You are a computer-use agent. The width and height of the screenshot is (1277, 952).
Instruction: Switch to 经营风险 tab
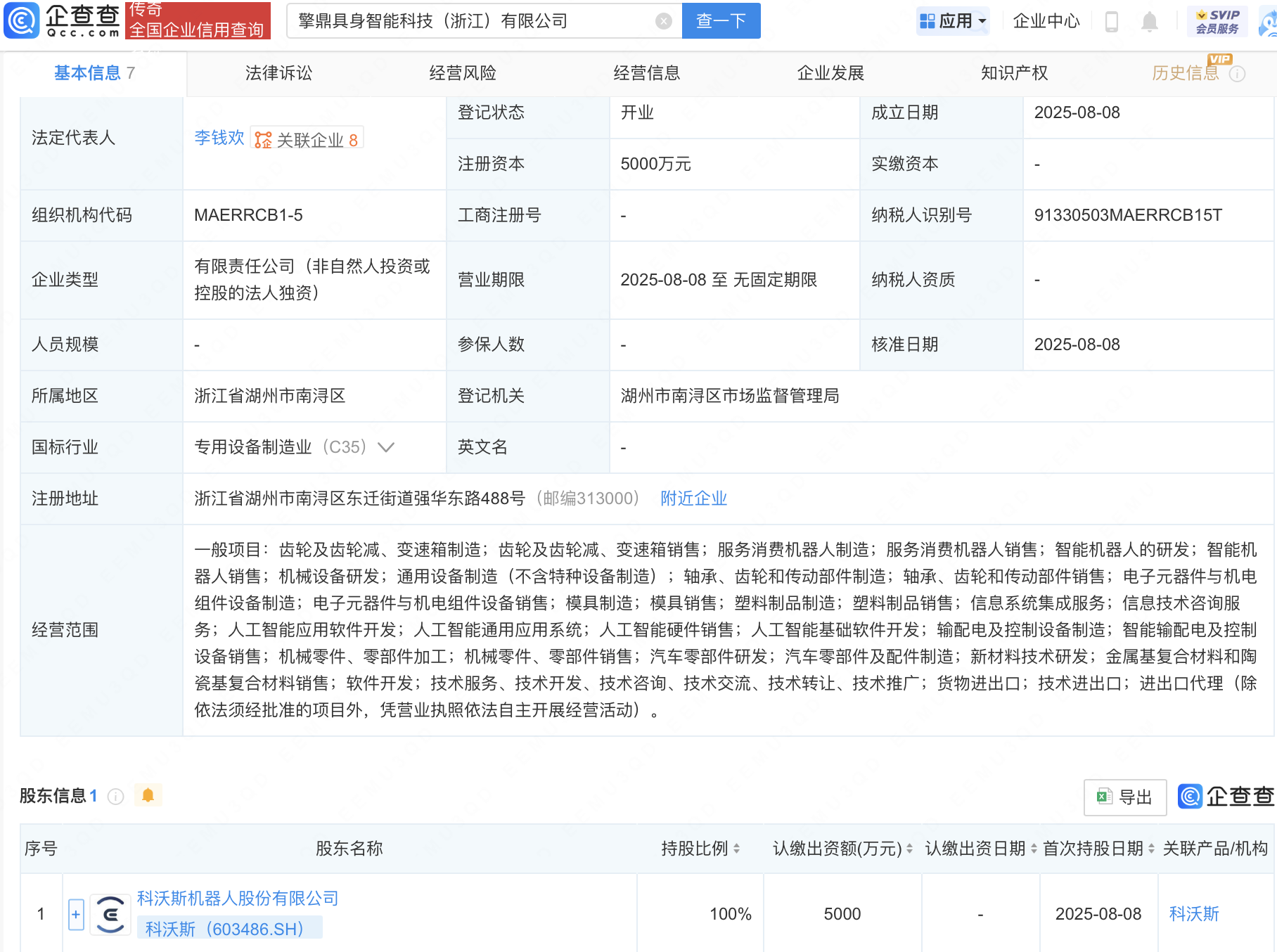(x=463, y=73)
